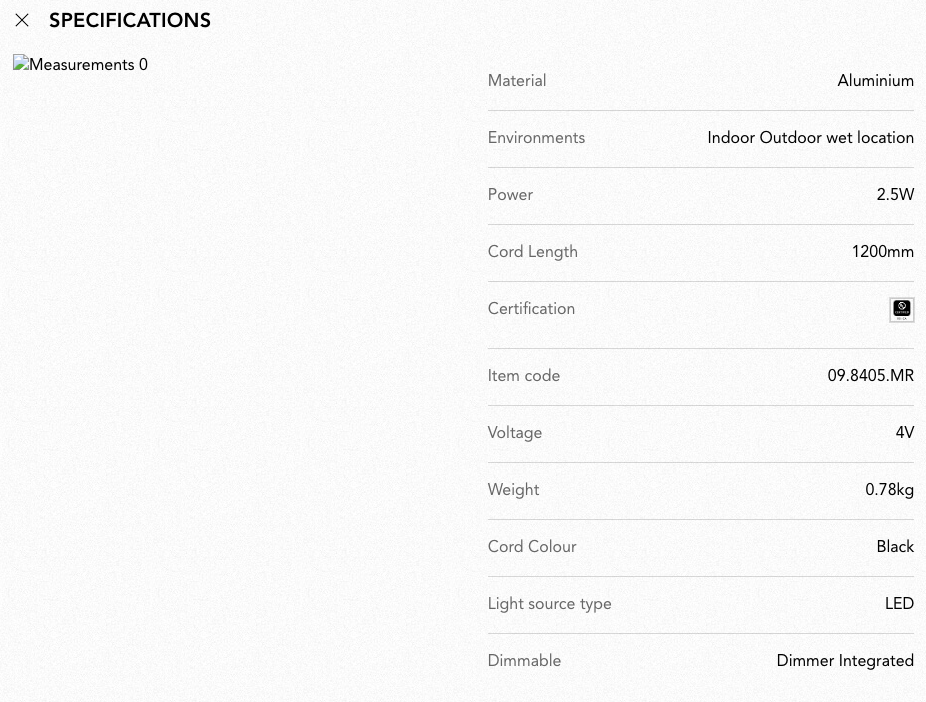Close the Specifications panel with the X icon

[x=22, y=21]
